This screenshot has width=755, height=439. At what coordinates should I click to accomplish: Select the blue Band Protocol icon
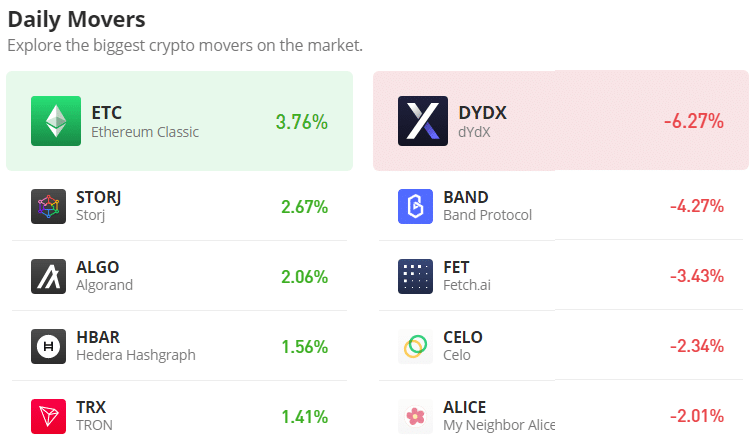coord(415,206)
